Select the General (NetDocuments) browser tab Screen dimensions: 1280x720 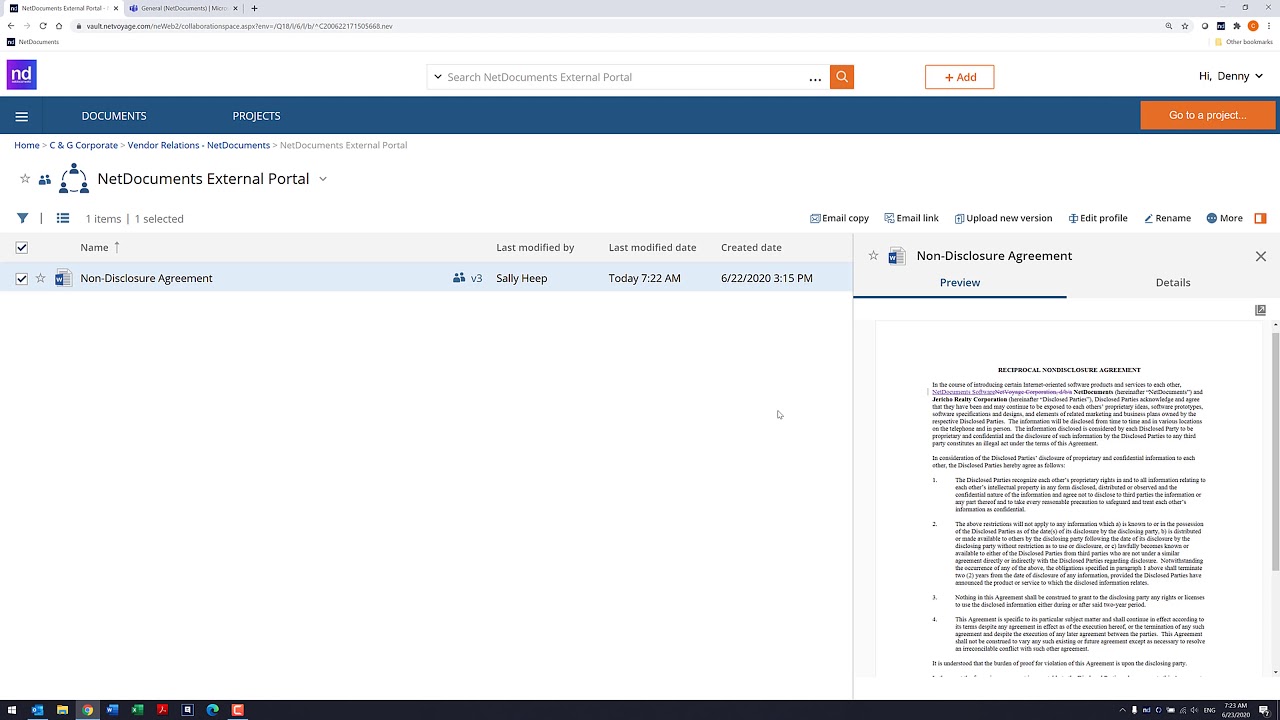pos(183,8)
